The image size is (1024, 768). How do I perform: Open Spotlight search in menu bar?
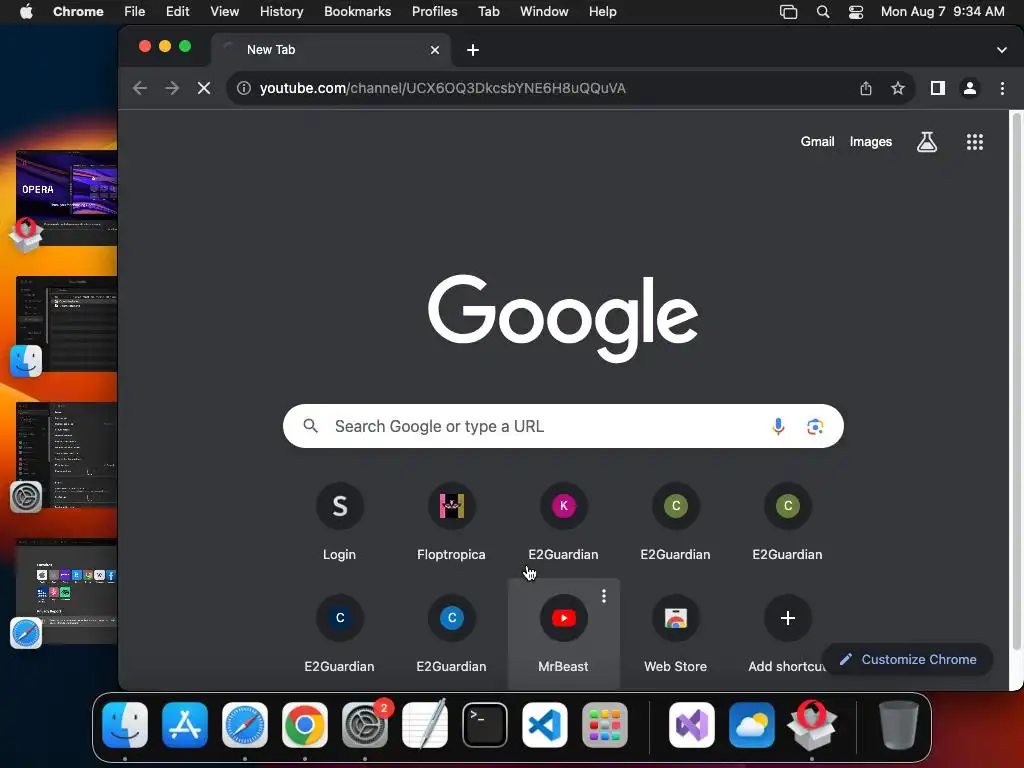coord(823,12)
